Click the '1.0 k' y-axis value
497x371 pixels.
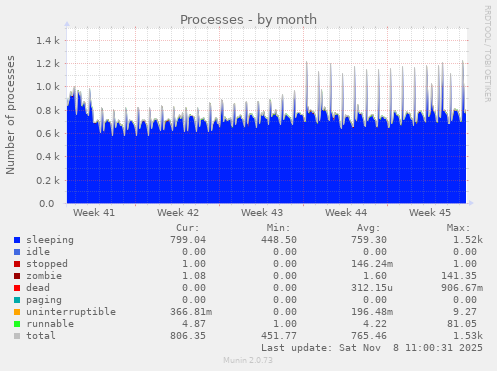[x=48, y=87]
